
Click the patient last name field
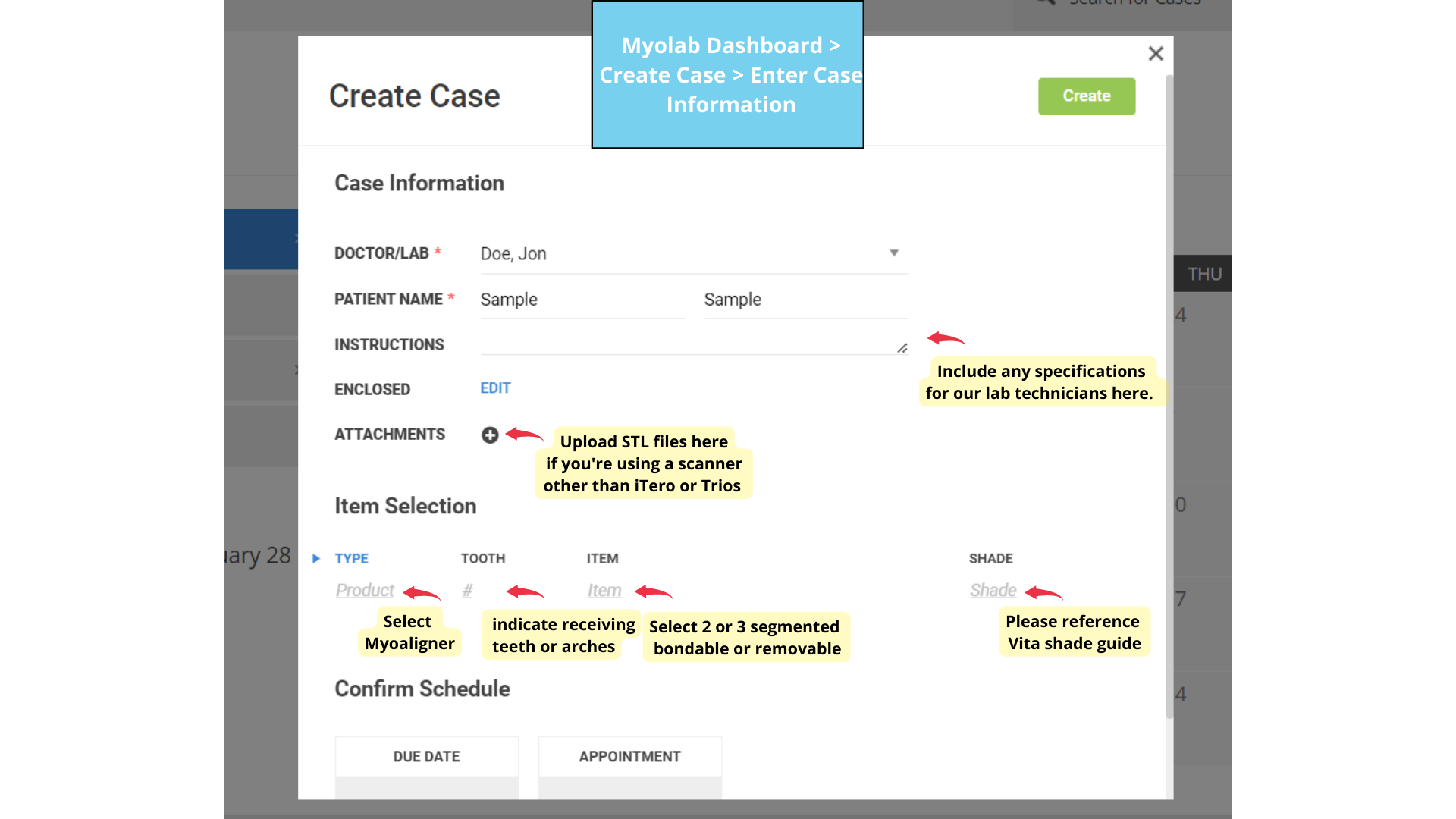coord(805,300)
